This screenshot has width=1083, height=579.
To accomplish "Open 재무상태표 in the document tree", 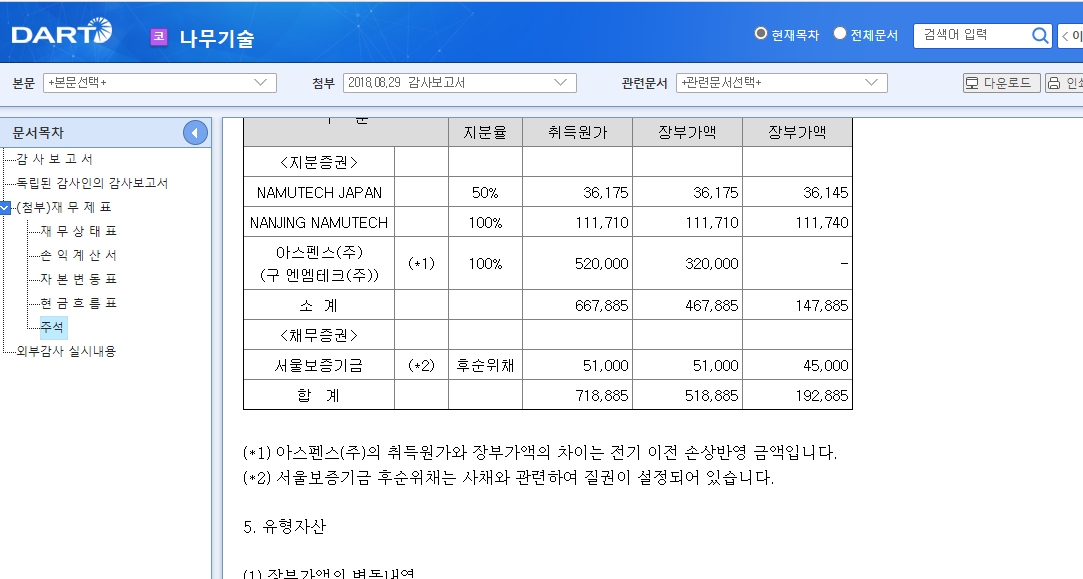I will click(79, 231).
